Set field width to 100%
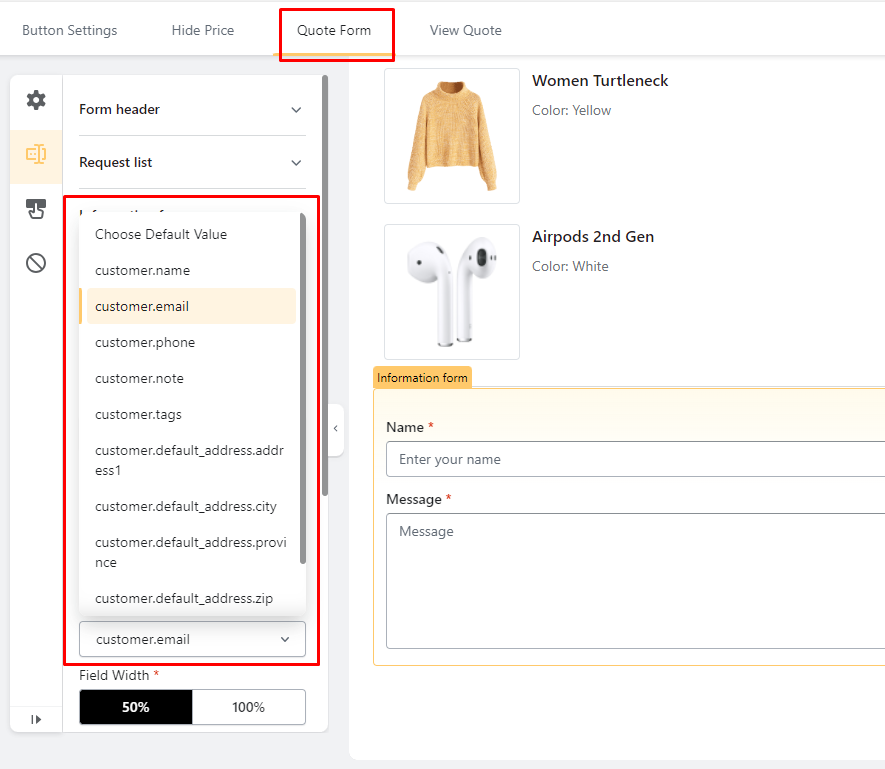Viewport: 885px width, 769px height. pos(249,707)
